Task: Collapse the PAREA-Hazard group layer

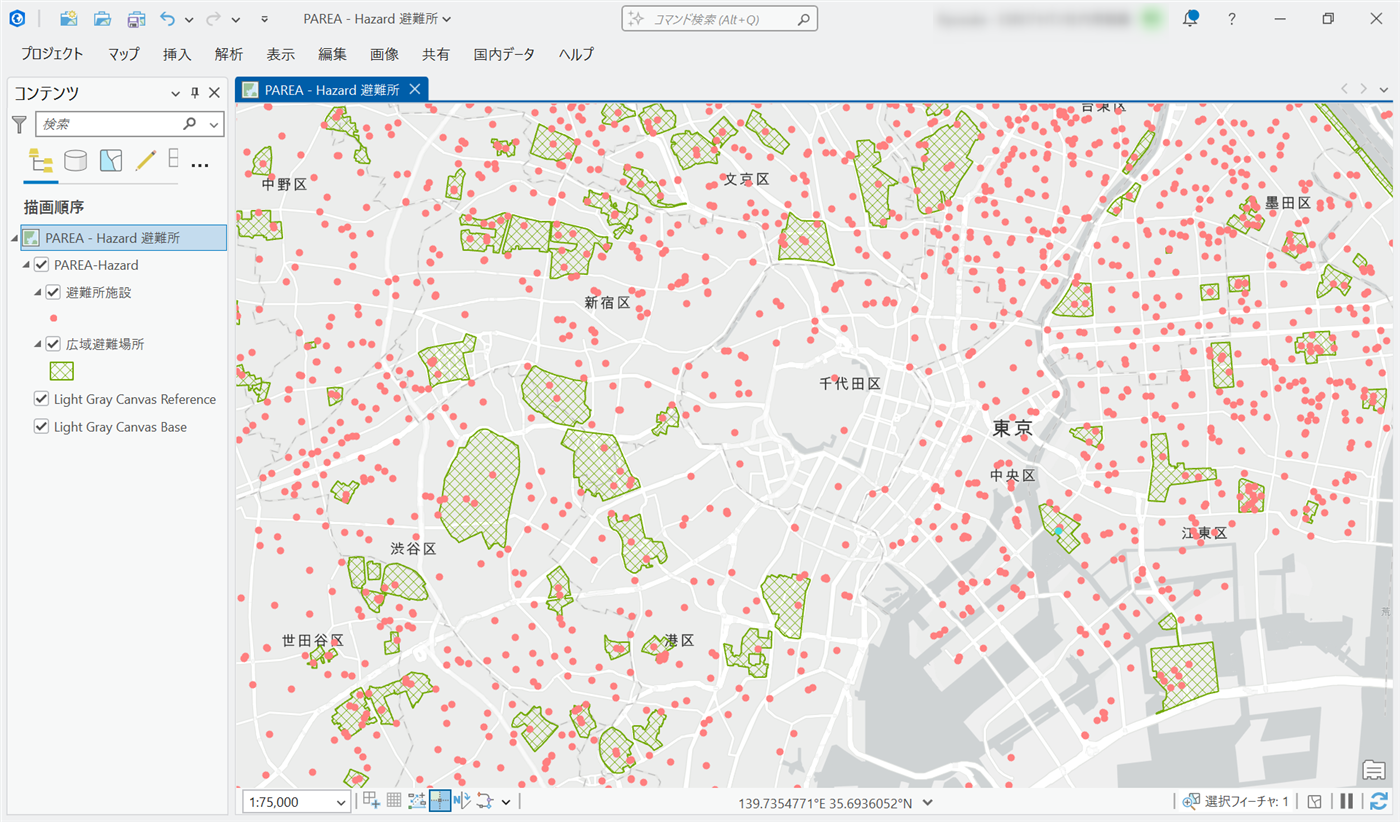Action: (x=26, y=265)
